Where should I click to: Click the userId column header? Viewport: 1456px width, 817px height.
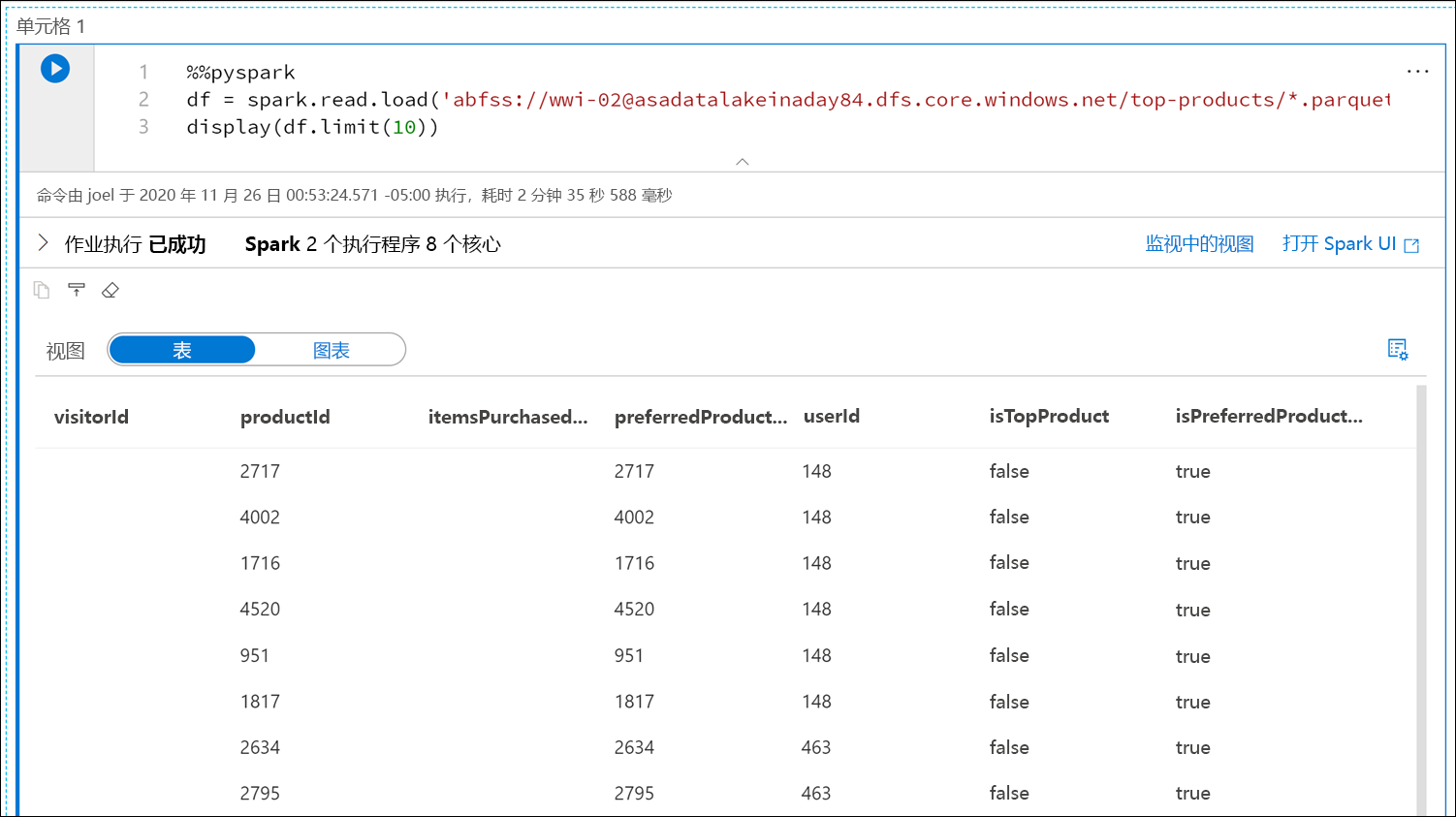coord(832,417)
